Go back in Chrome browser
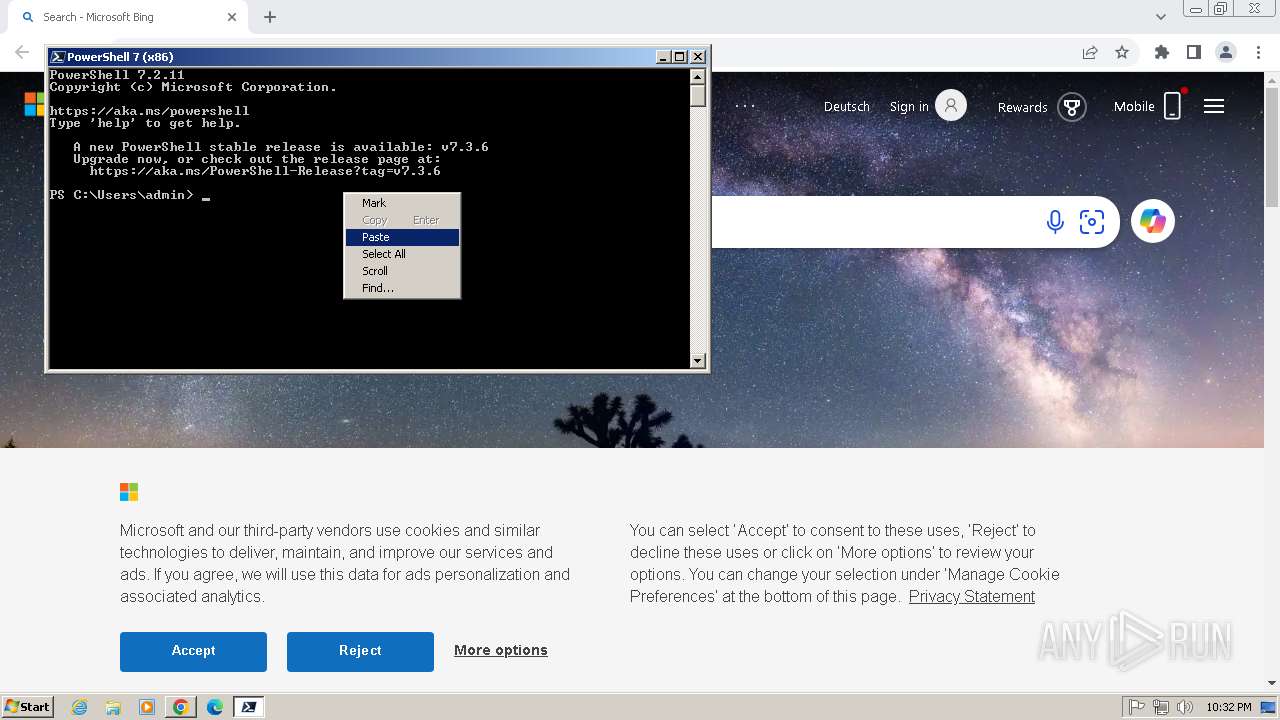Viewport: 1280px width, 720px height. point(22,53)
